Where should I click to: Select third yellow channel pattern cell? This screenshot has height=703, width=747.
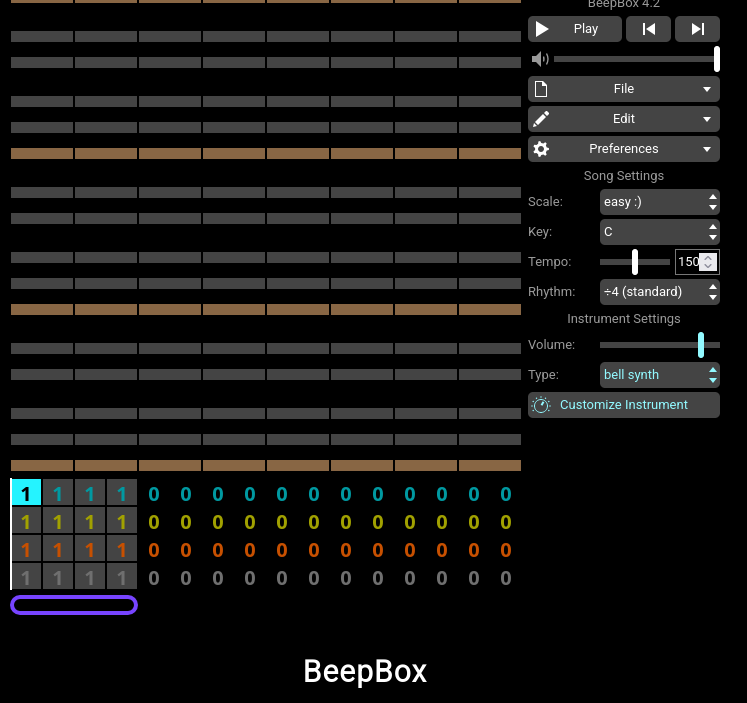pos(90,522)
